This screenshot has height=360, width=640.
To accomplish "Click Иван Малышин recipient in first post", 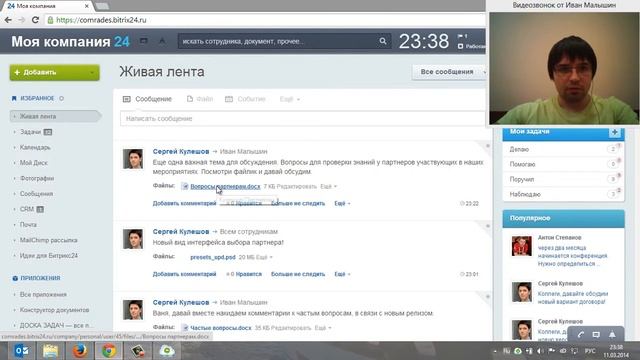I will coord(244,151).
